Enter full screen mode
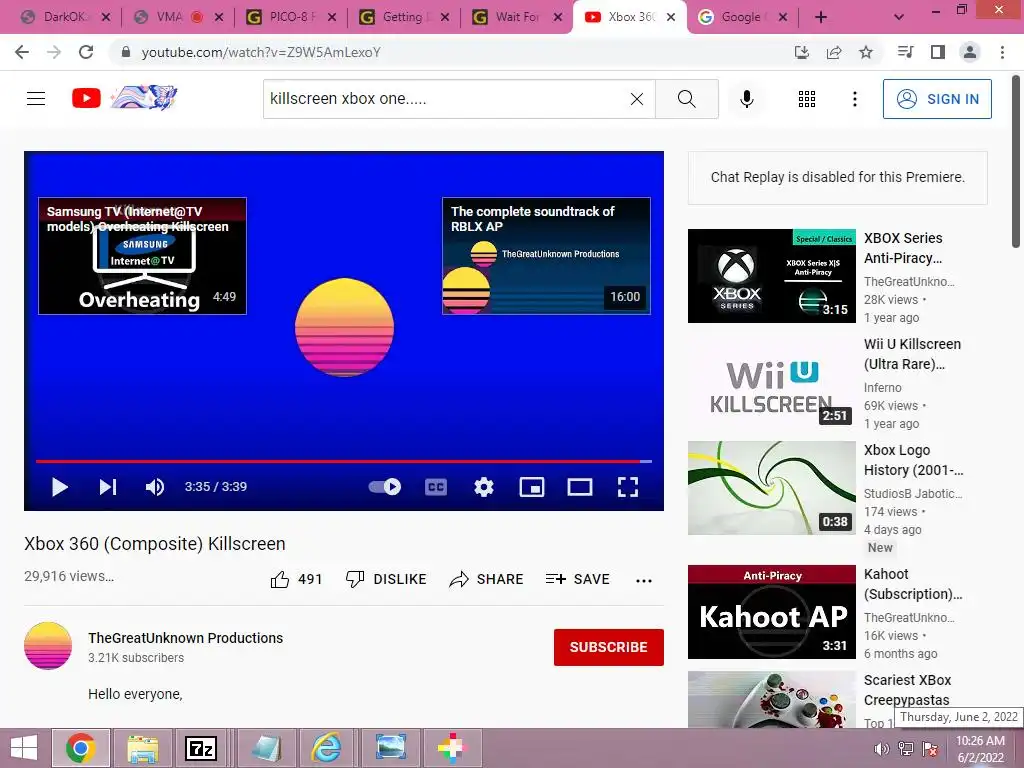The image size is (1024, 768). pos(628,487)
